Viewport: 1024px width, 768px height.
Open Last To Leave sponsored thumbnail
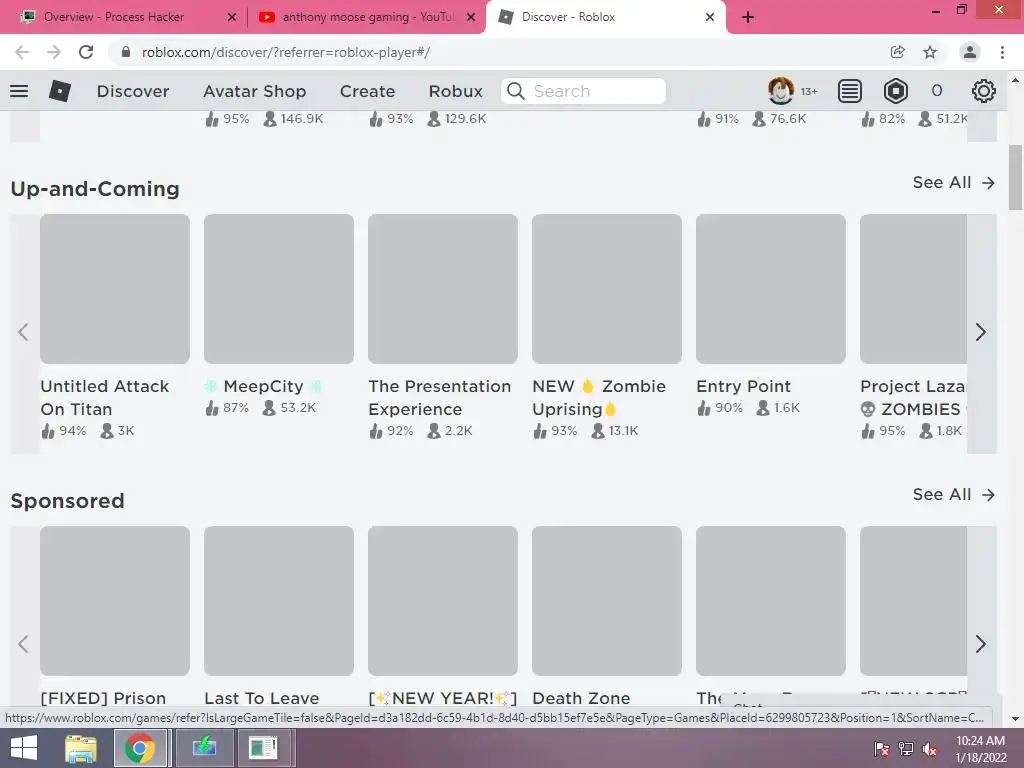pos(279,601)
